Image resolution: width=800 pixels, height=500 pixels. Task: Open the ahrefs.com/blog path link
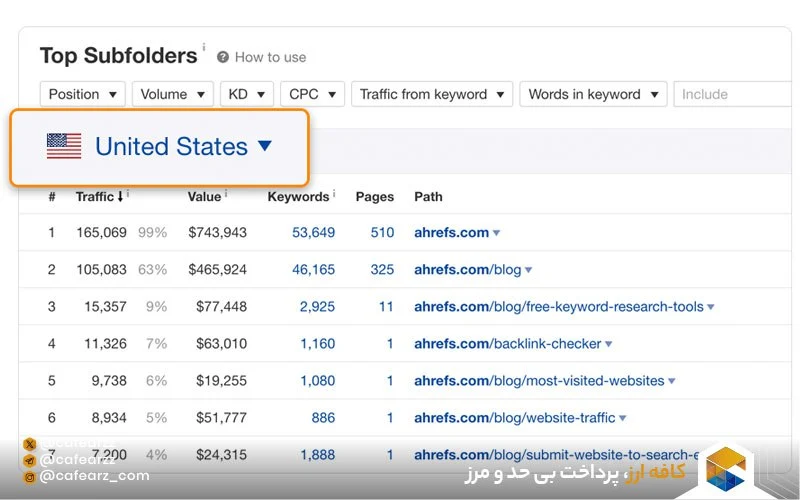[x=467, y=269]
